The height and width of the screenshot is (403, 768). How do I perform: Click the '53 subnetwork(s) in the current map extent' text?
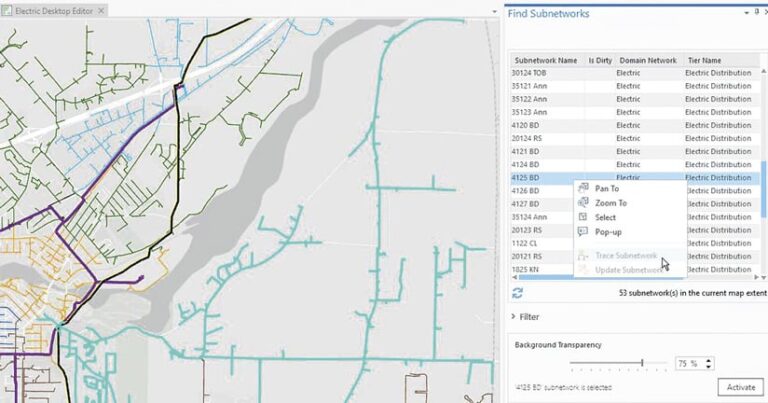tap(693, 293)
